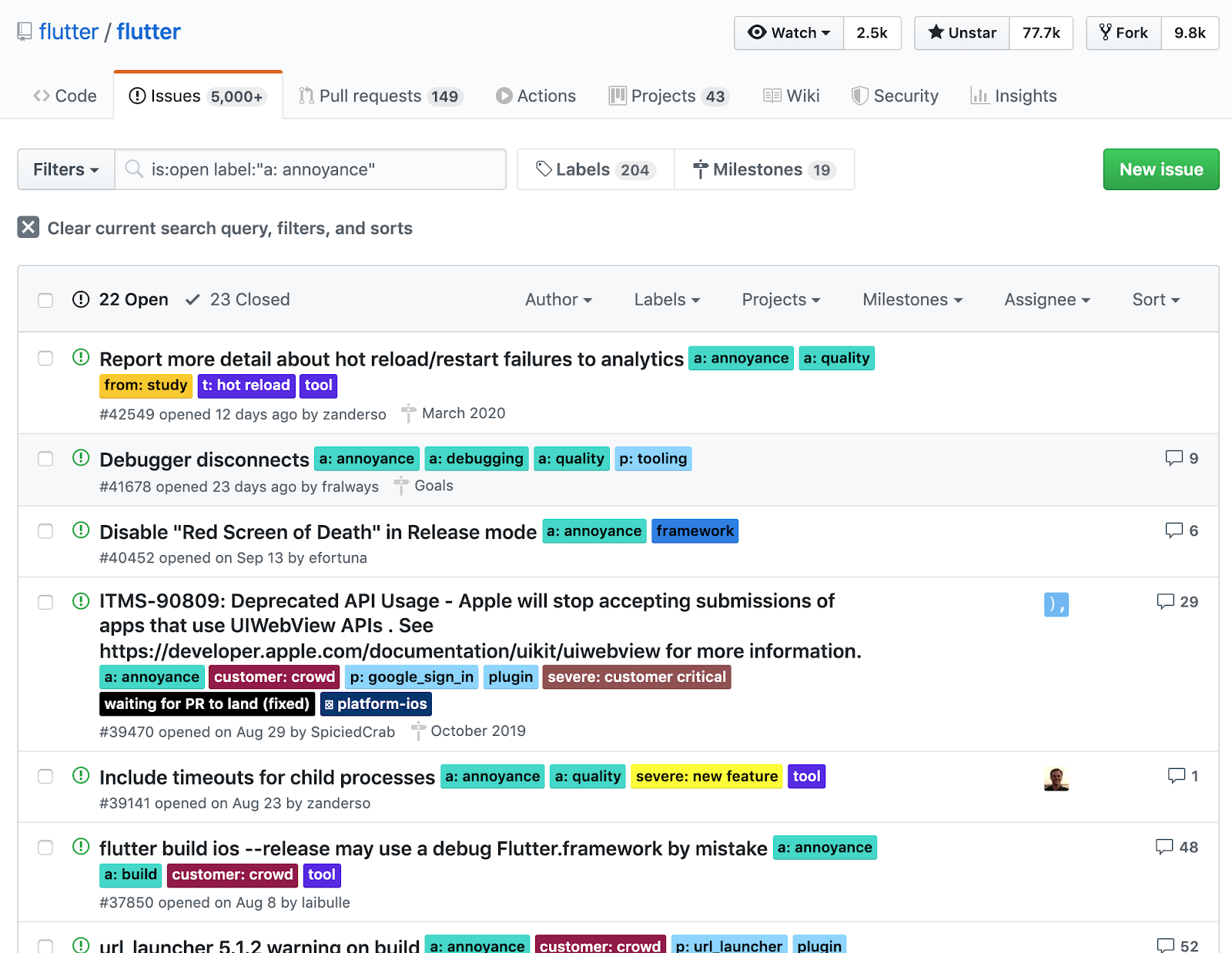Click the flutter organization link
The image size is (1232, 953).
coord(69,32)
